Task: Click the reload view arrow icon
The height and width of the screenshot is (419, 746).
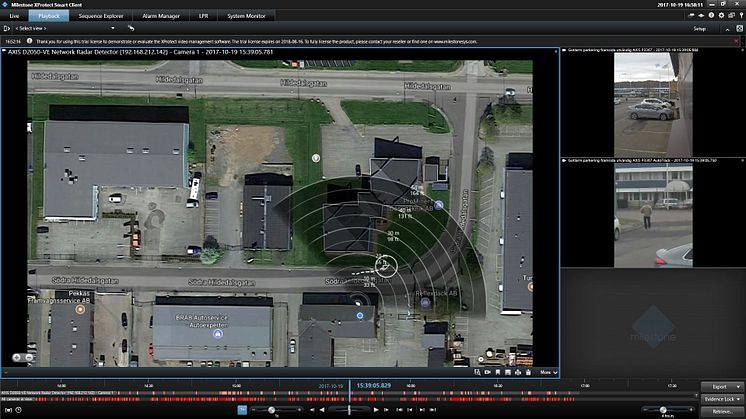Action: point(131,29)
